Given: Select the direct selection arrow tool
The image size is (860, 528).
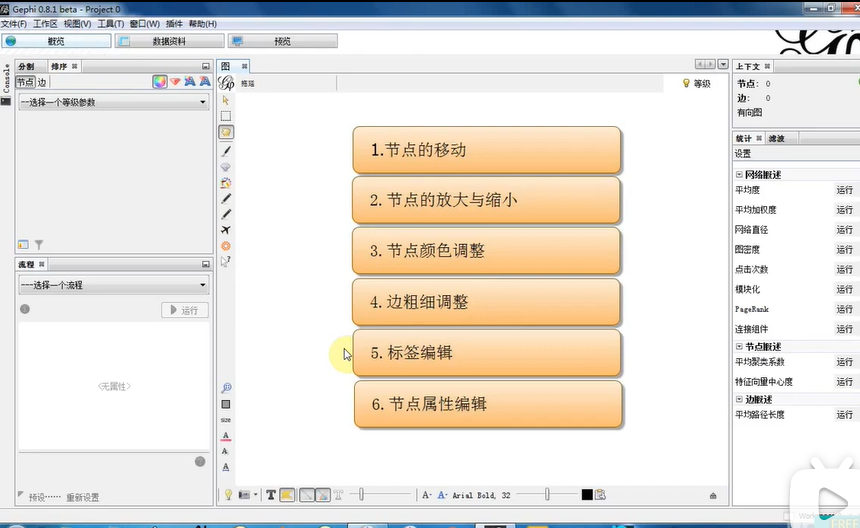Looking at the screenshot, I should (225, 100).
